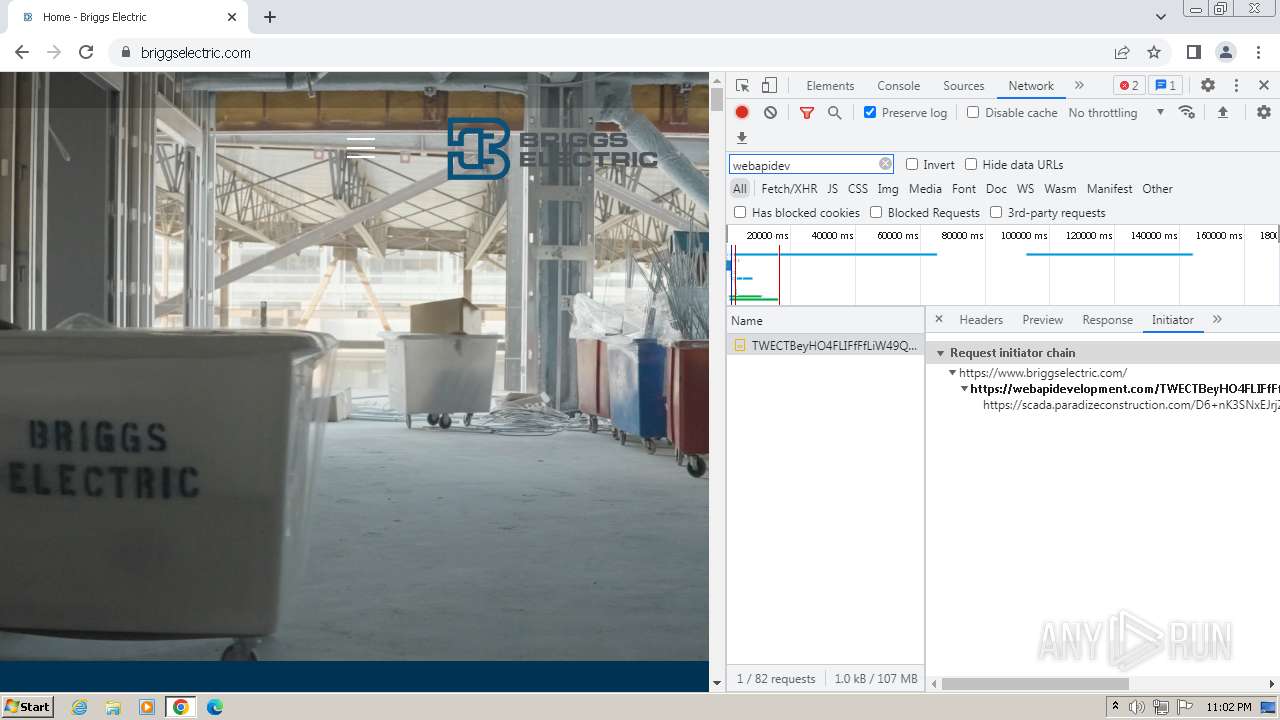Switch to Elements panel

tap(830, 85)
